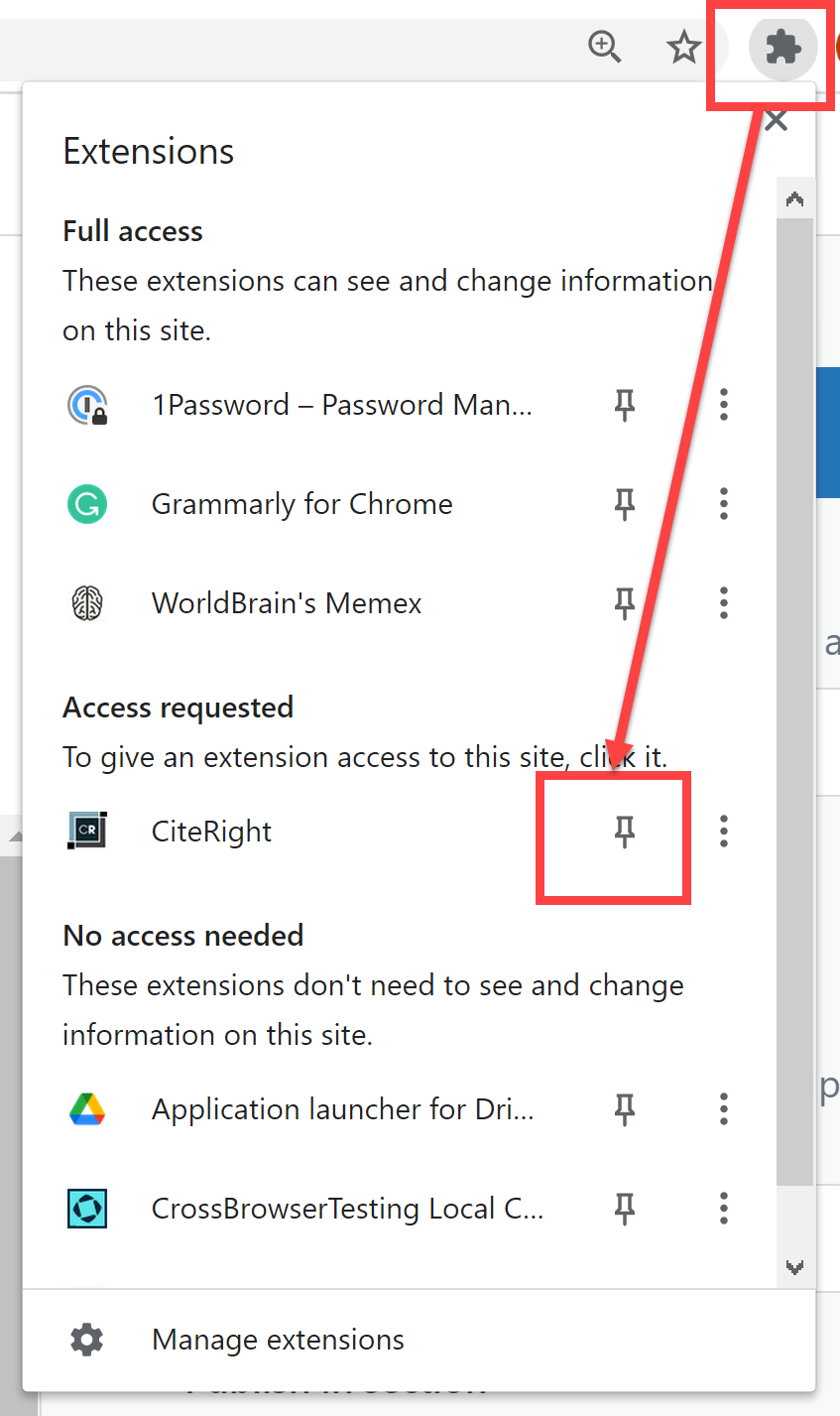Open Grammarly for Chrome extension
The height and width of the screenshot is (1416, 840).
[301, 504]
